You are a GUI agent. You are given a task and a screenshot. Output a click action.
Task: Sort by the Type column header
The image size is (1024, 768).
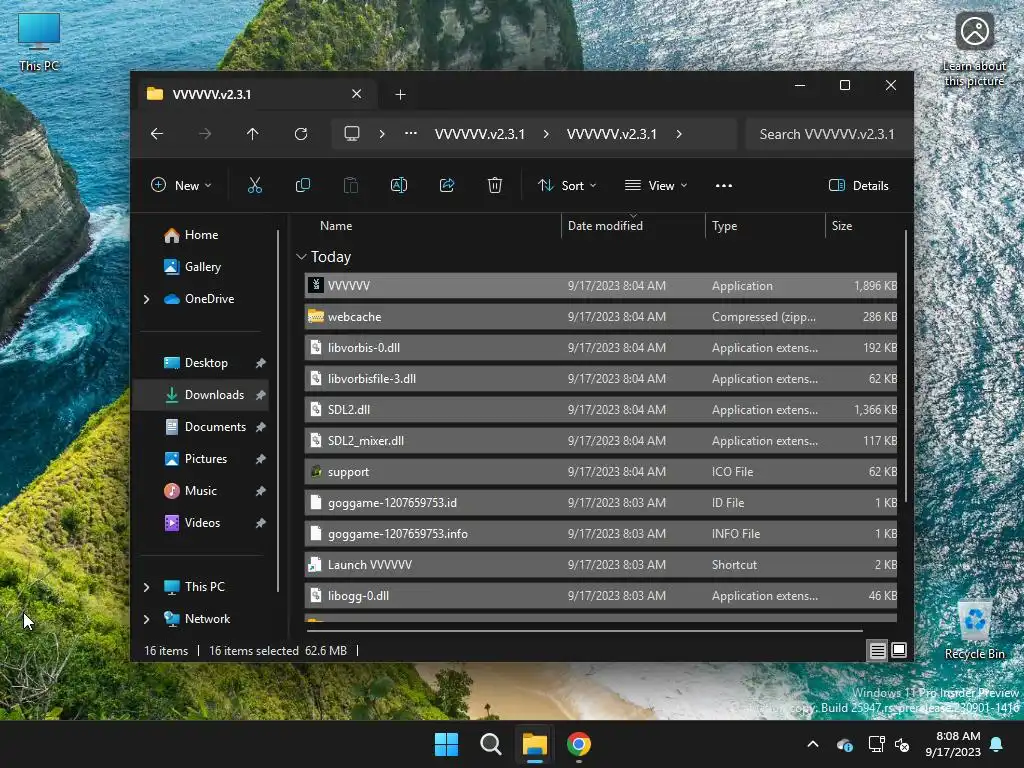724,226
